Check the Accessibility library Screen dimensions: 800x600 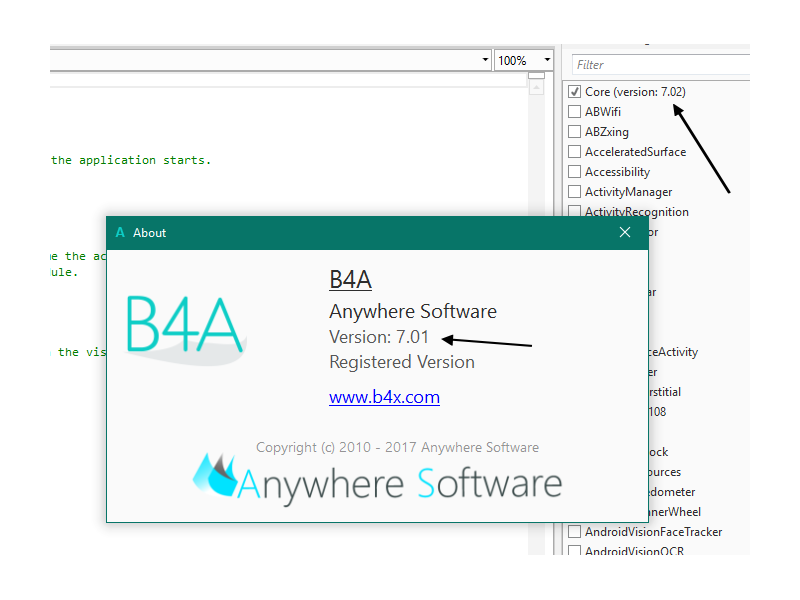tap(574, 172)
